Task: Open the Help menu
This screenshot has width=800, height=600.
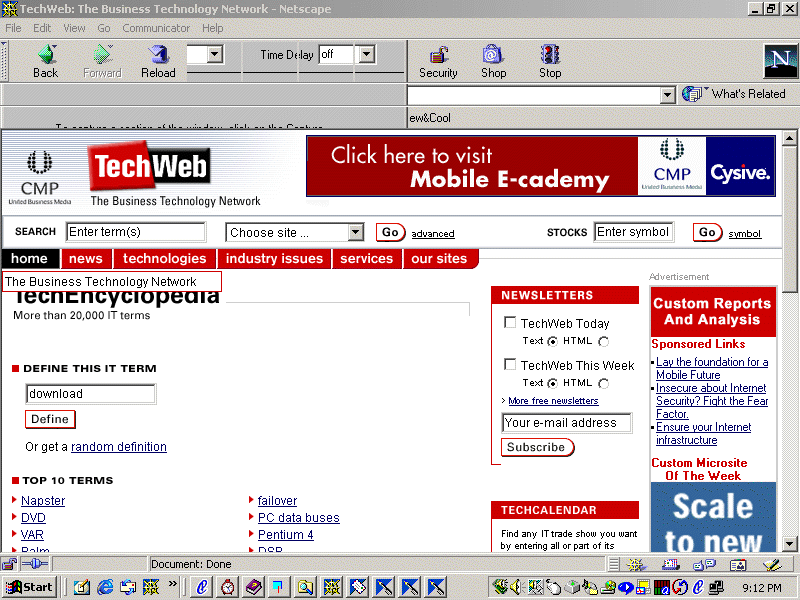Action: coord(213,28)
